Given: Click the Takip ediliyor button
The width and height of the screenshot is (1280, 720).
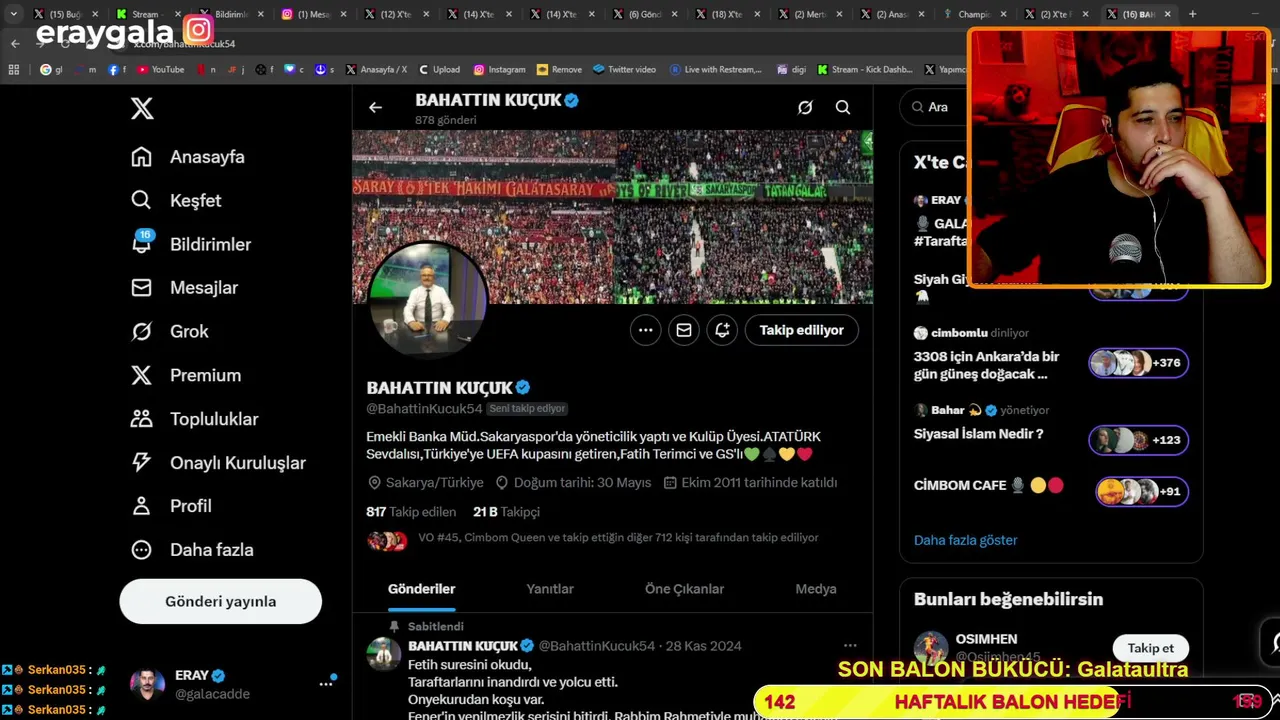Looking at the screenshot, I should click(x=801, y=330).
